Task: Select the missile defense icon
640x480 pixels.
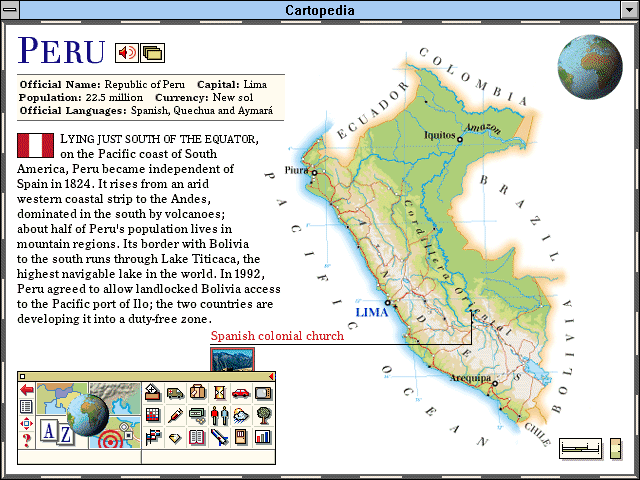Action: (x=220, y=438)
